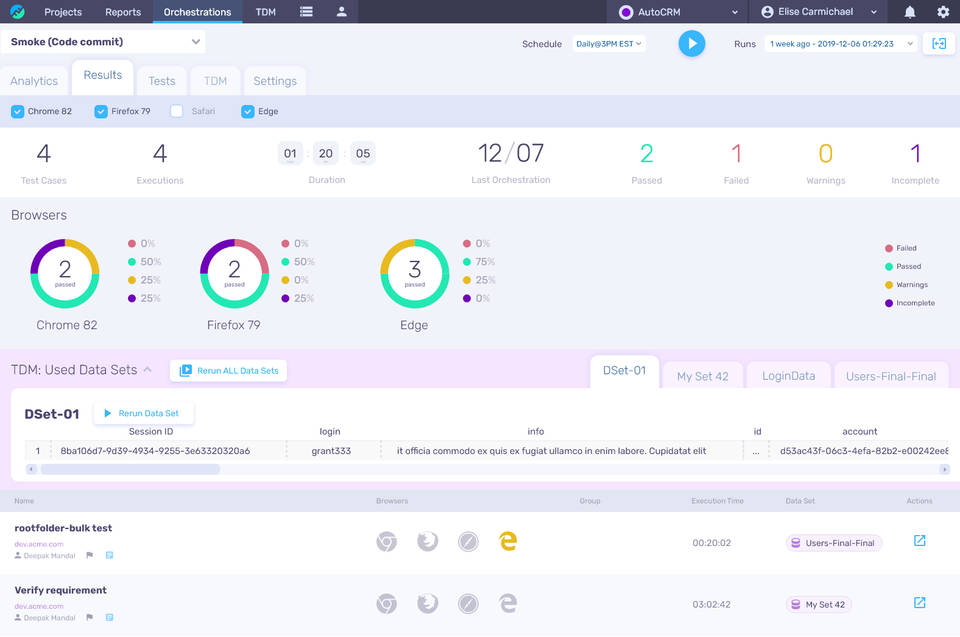The width and height of the screenshot is (960, 637).
Task: Collapse the TDM: Used Data Sets section
Action: click(149, 368)
